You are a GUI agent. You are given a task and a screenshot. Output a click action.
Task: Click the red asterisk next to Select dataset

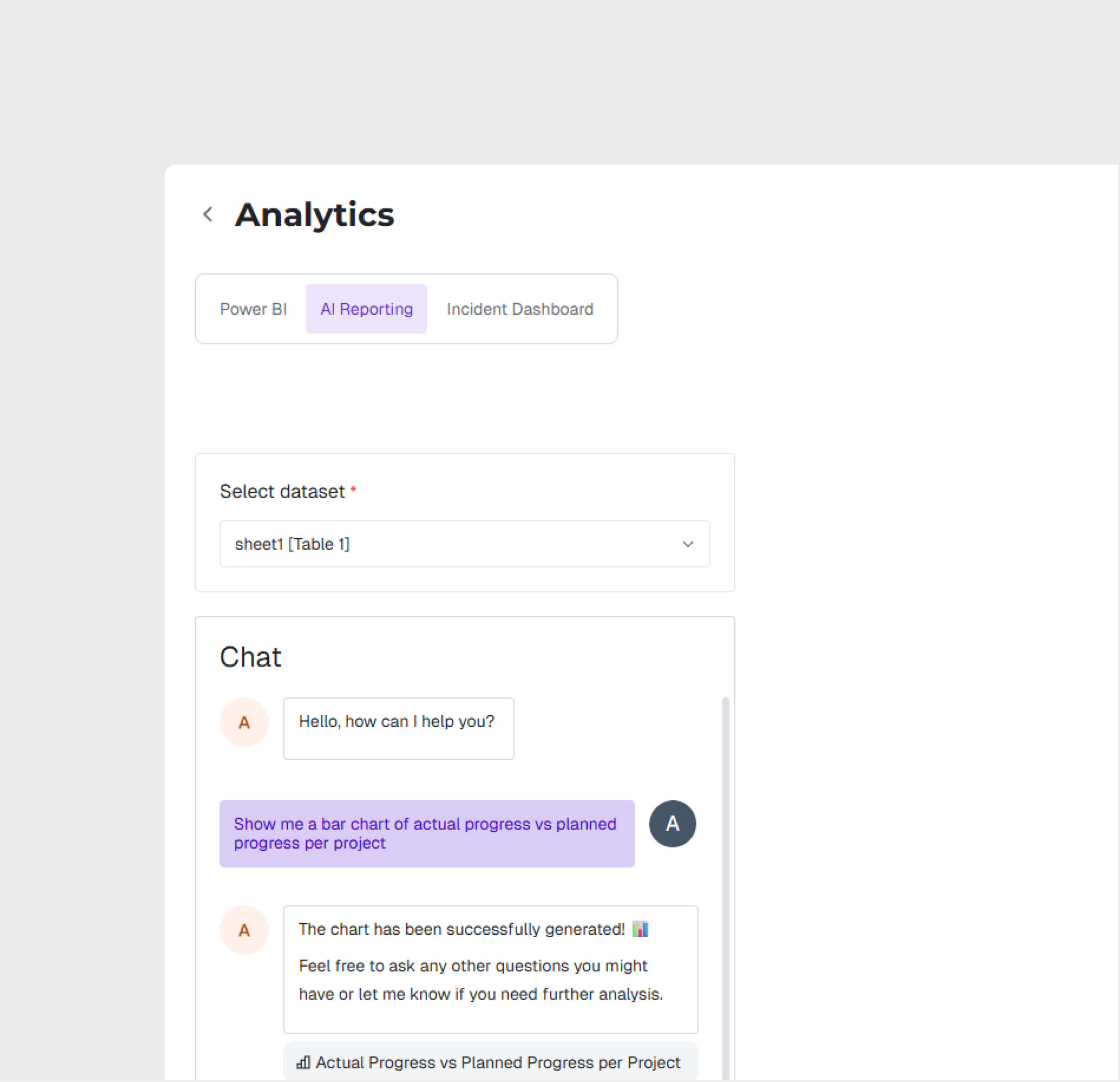pyautogui.click(x=354, y=490)
